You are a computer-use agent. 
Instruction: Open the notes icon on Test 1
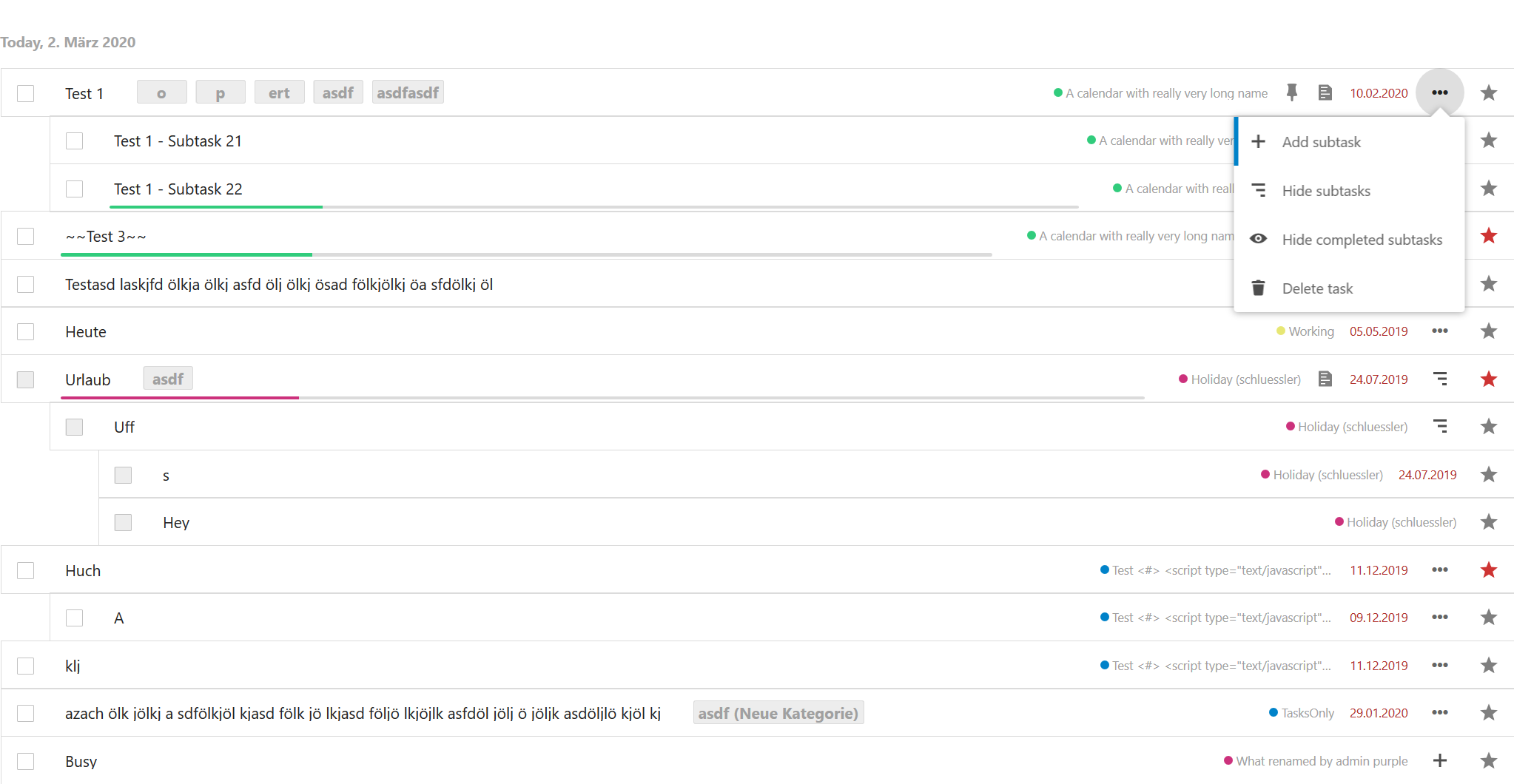coord(1325,92)
